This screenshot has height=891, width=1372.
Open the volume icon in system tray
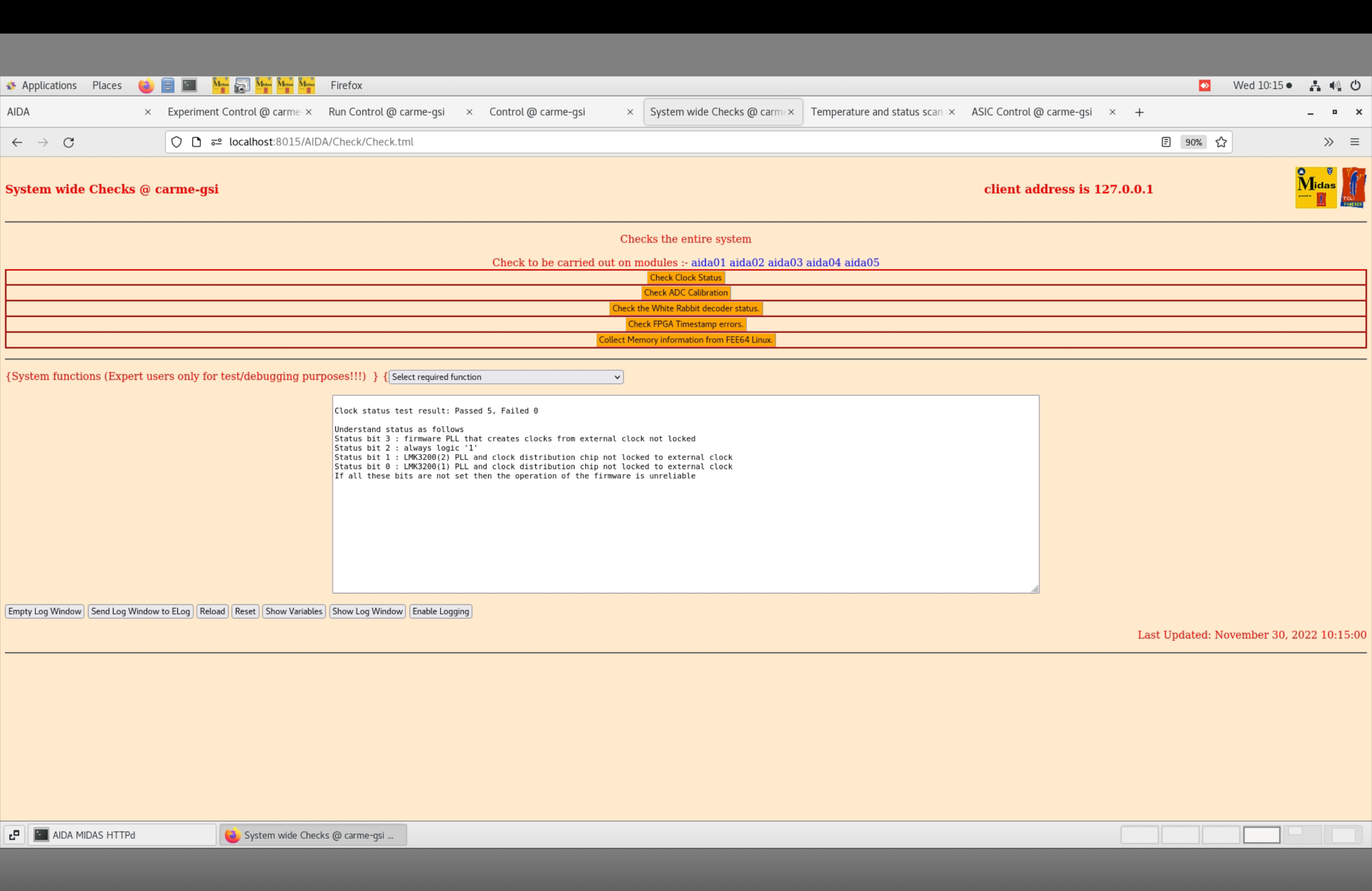coord(1335,86)
